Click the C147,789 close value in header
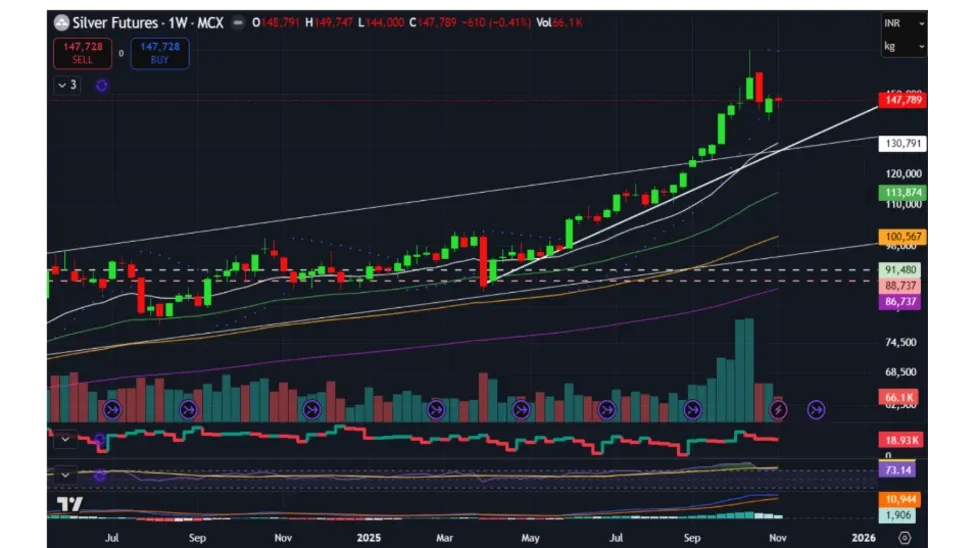 click(432, 23)
